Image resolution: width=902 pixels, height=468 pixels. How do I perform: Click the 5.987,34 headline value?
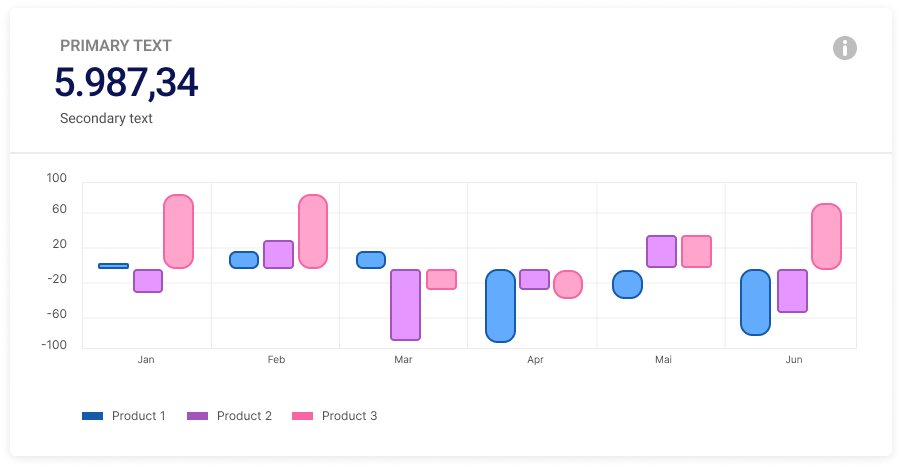[126, 83]
